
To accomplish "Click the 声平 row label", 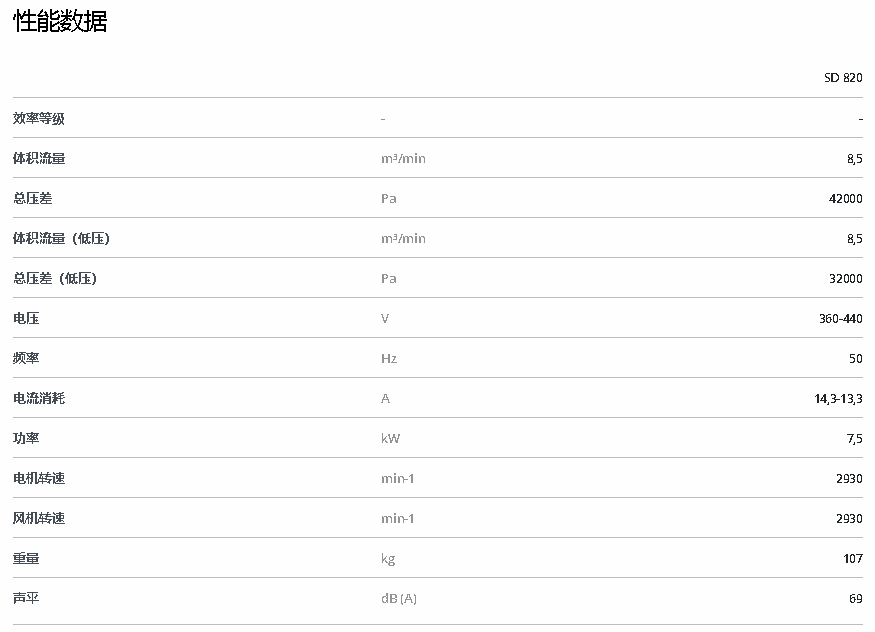I will point(26,599).
